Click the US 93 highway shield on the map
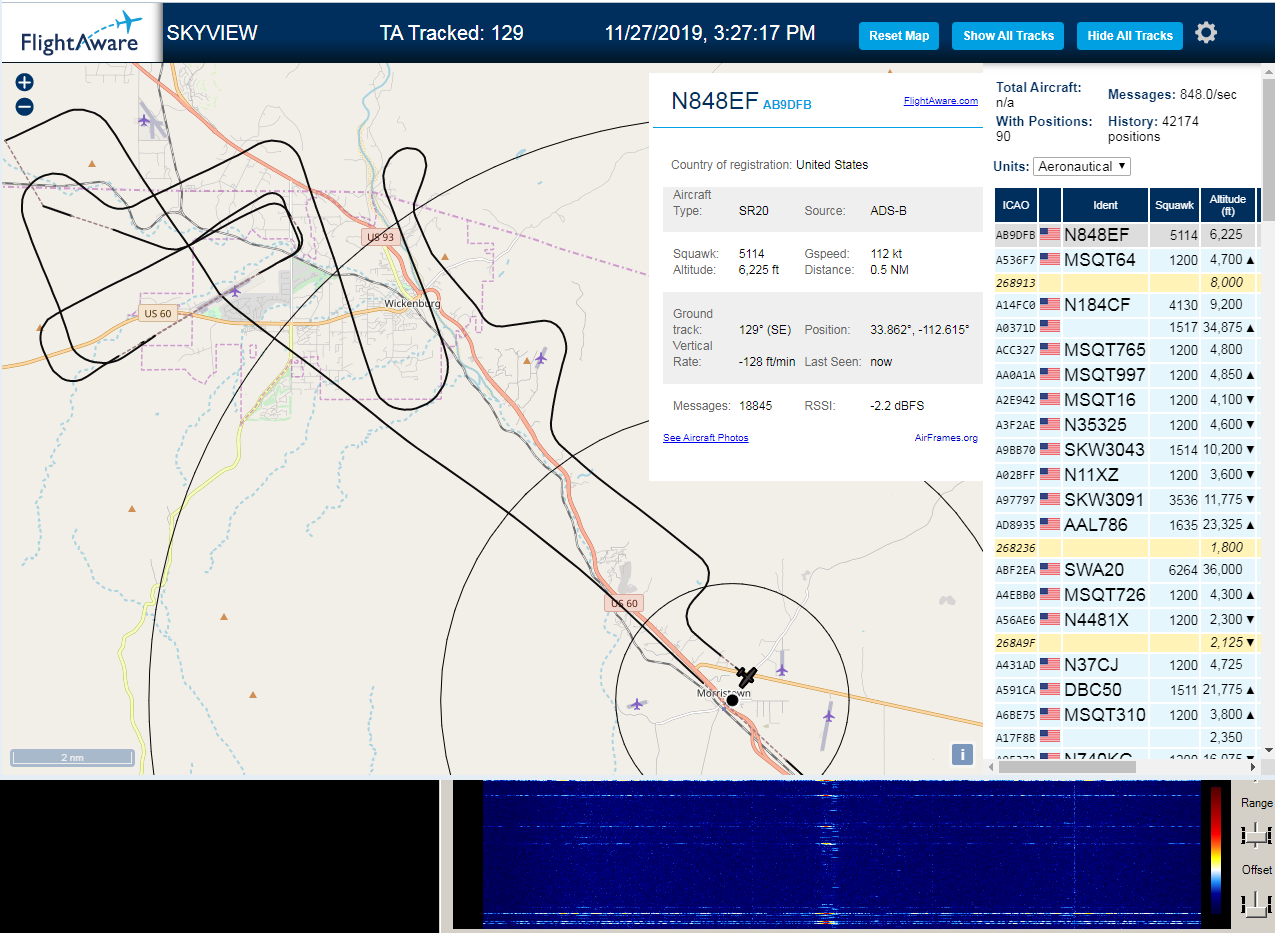Screen dimensions: 1275x933 (380, 237)
